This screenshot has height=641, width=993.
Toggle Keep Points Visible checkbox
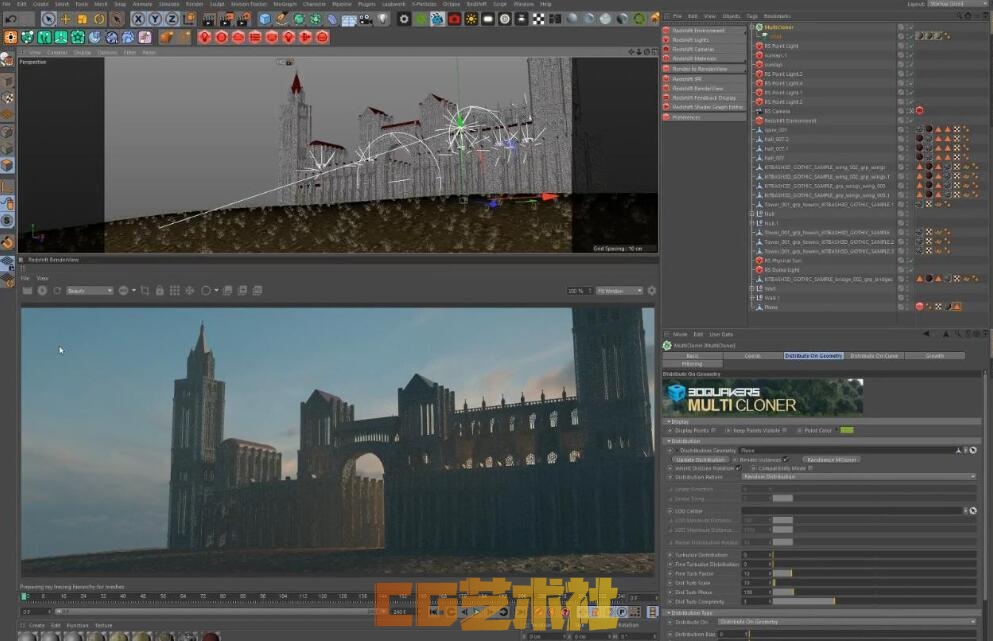pyautogui.click(x=785, y=431)
